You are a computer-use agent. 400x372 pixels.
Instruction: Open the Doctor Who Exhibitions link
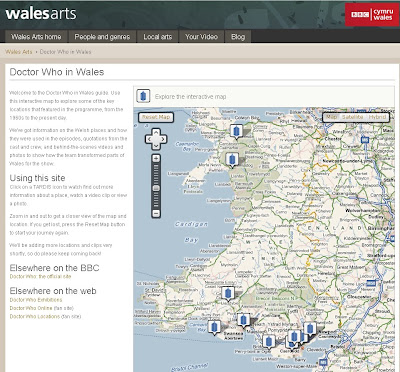click(36, 300)
